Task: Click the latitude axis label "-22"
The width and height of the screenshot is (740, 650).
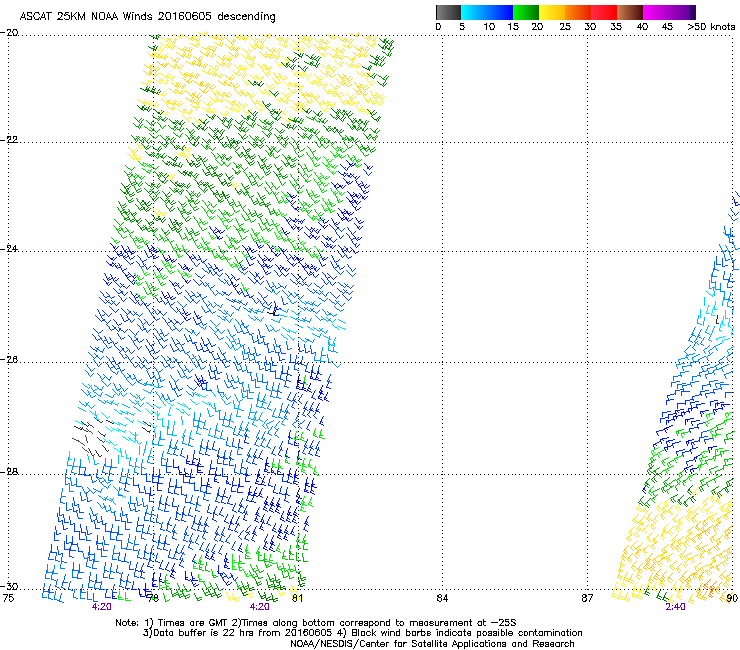Action: pos(9,140)
